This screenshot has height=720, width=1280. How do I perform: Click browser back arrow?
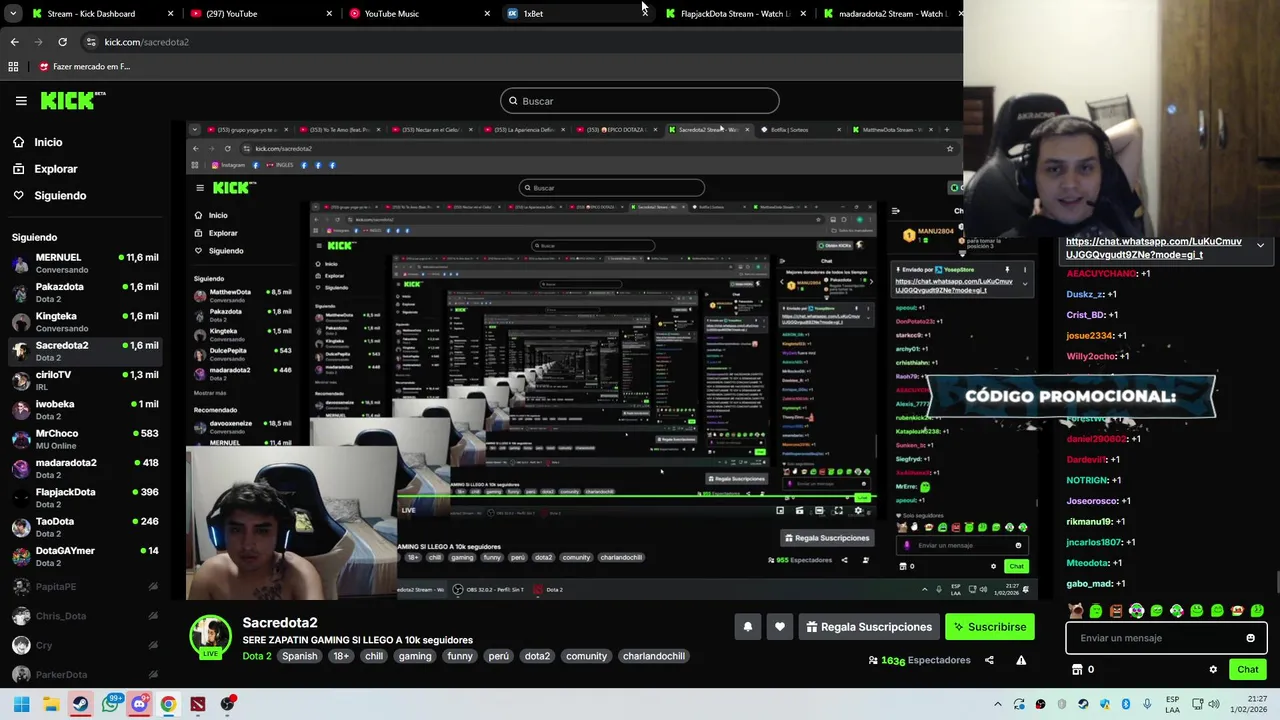[14, 42]
